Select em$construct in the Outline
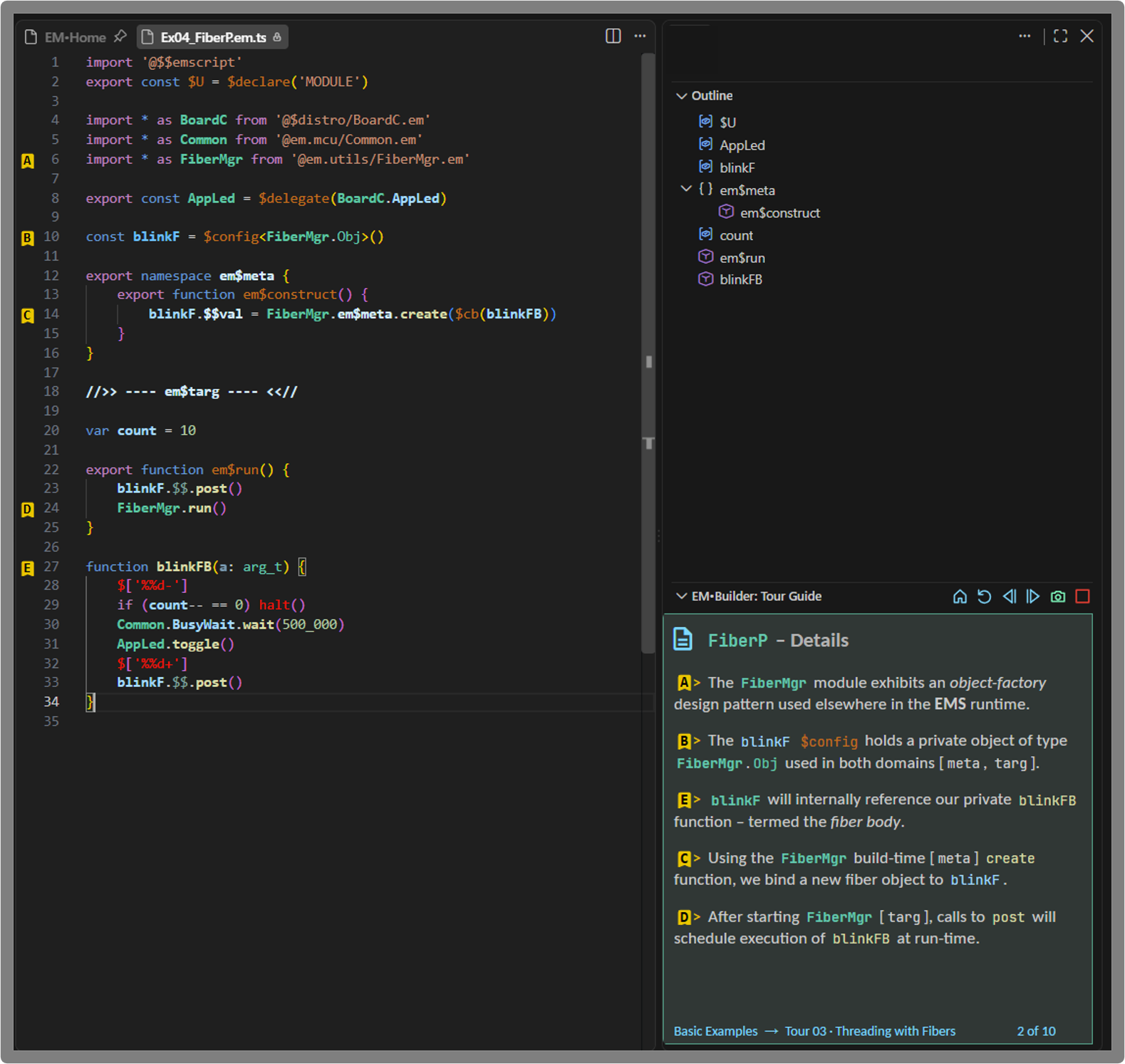This screenshot has width=1125, height=1064. [779, 213]
